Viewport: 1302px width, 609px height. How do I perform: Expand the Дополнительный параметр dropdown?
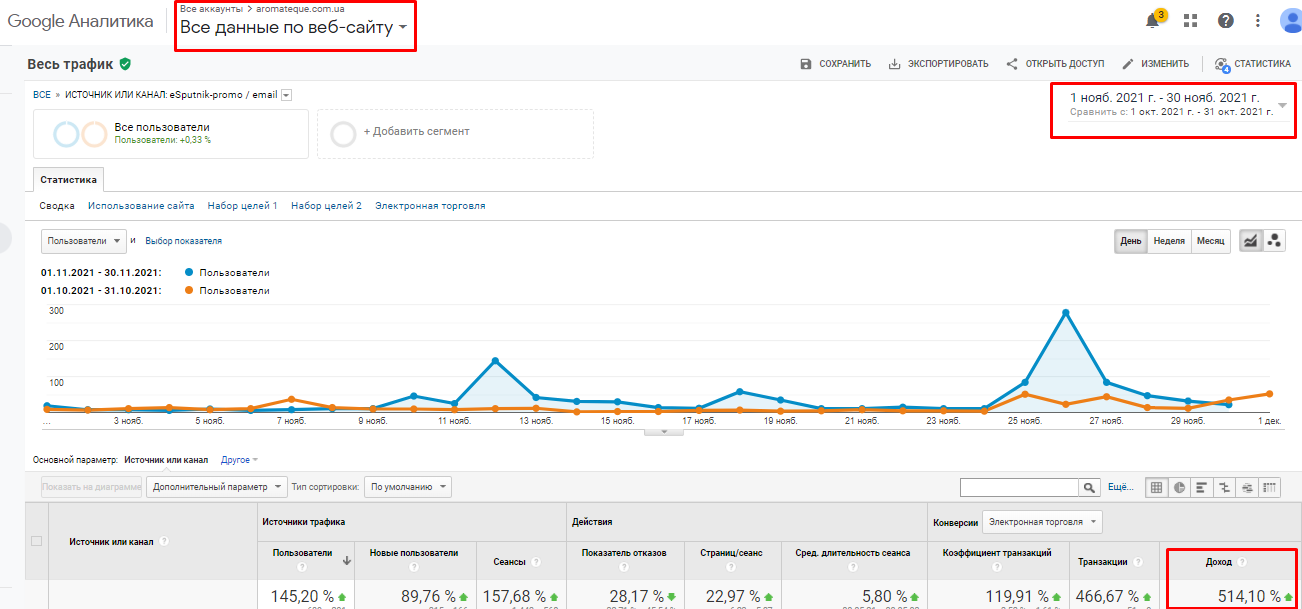[216, 487]
